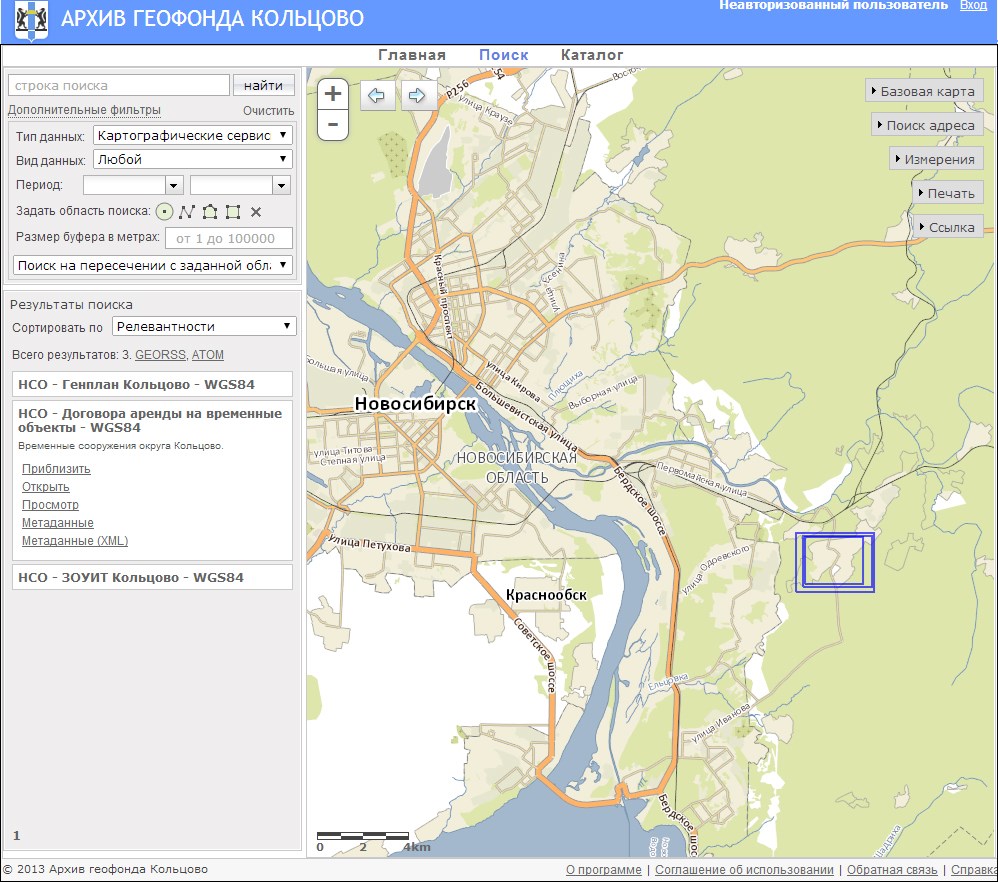Click the найти search button
The height and width of the screenshot is (882, 998).
click(263, 85)
